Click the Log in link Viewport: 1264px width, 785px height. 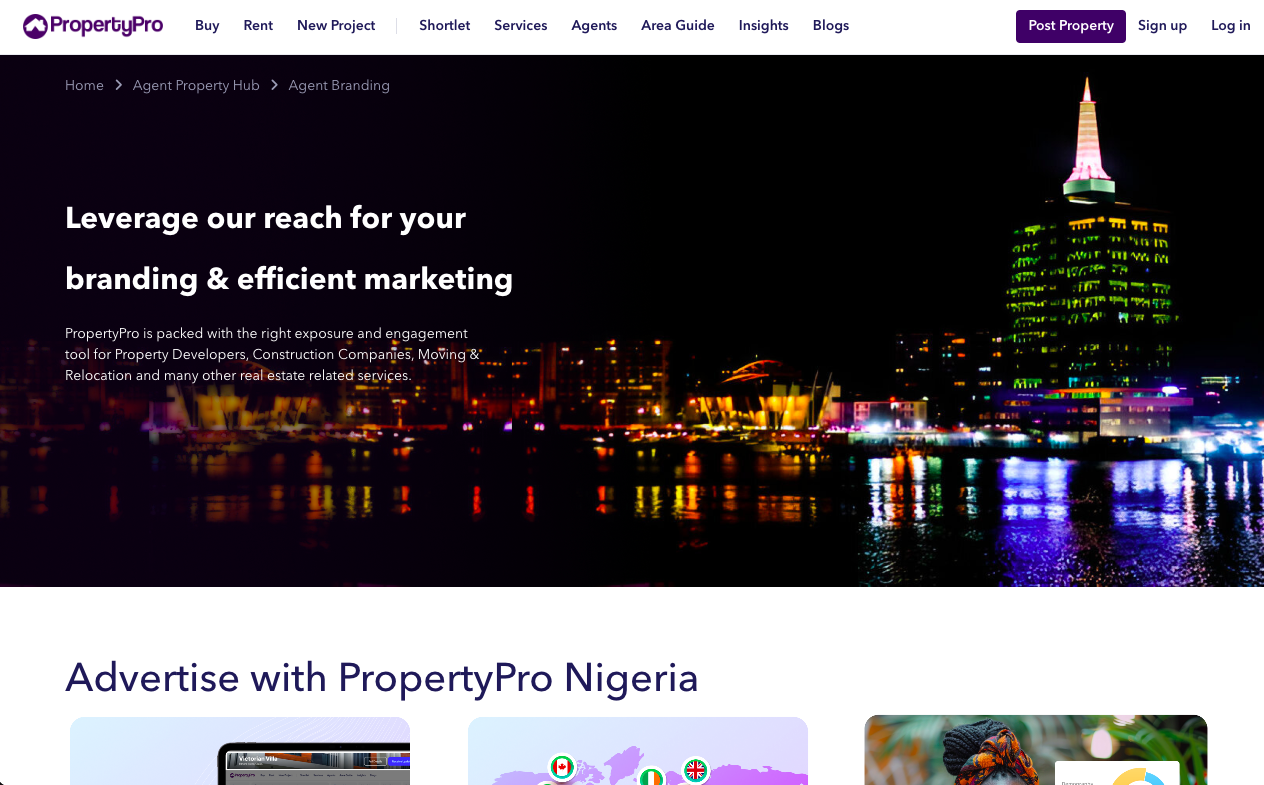tap(1230, 26)
